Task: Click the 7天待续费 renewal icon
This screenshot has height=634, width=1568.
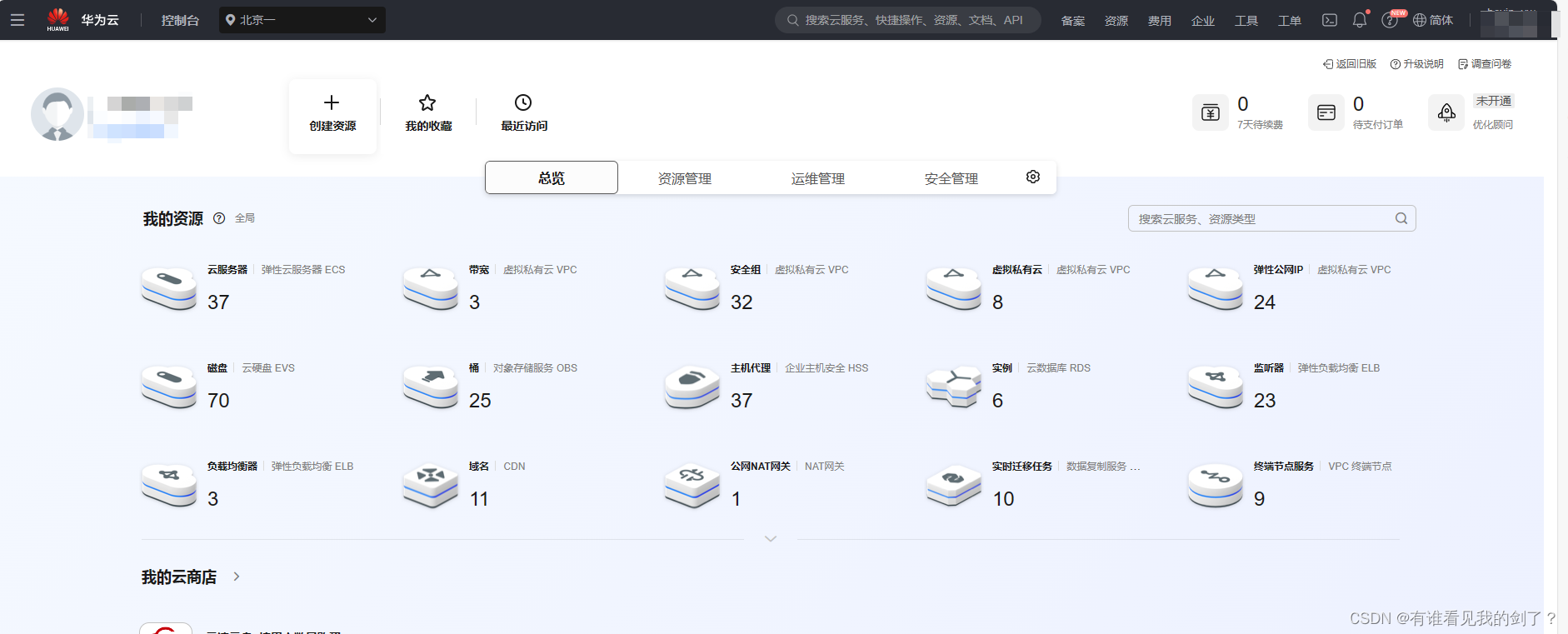Action: tap(1211, 112)
